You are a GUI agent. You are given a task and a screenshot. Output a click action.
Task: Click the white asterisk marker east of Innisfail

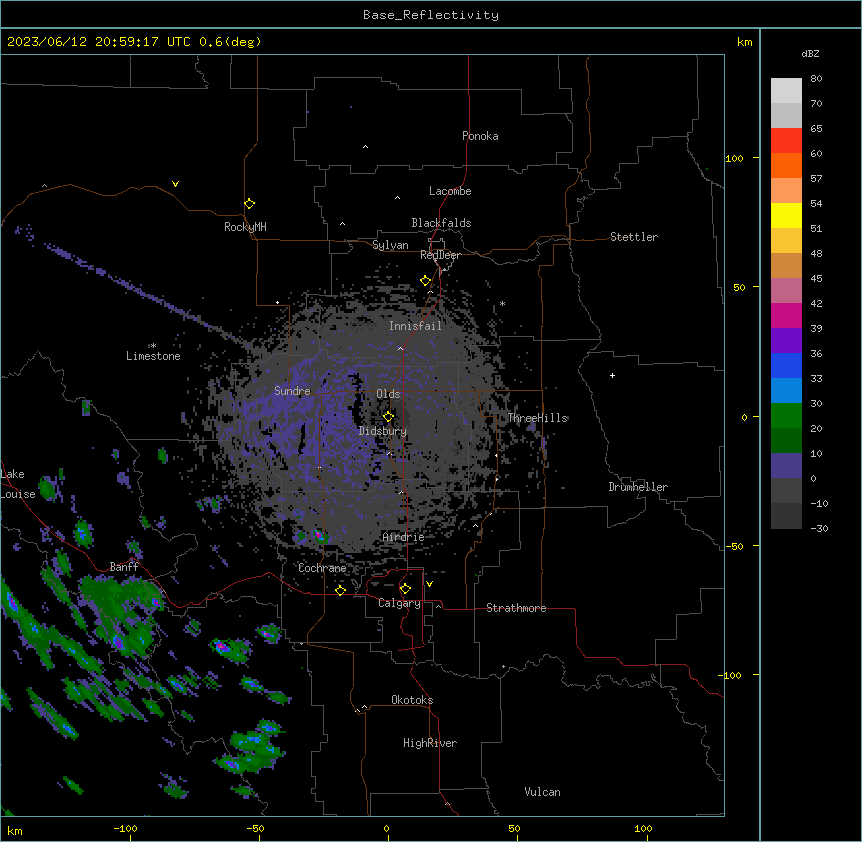pyautogui.click(x=502, y=303)
